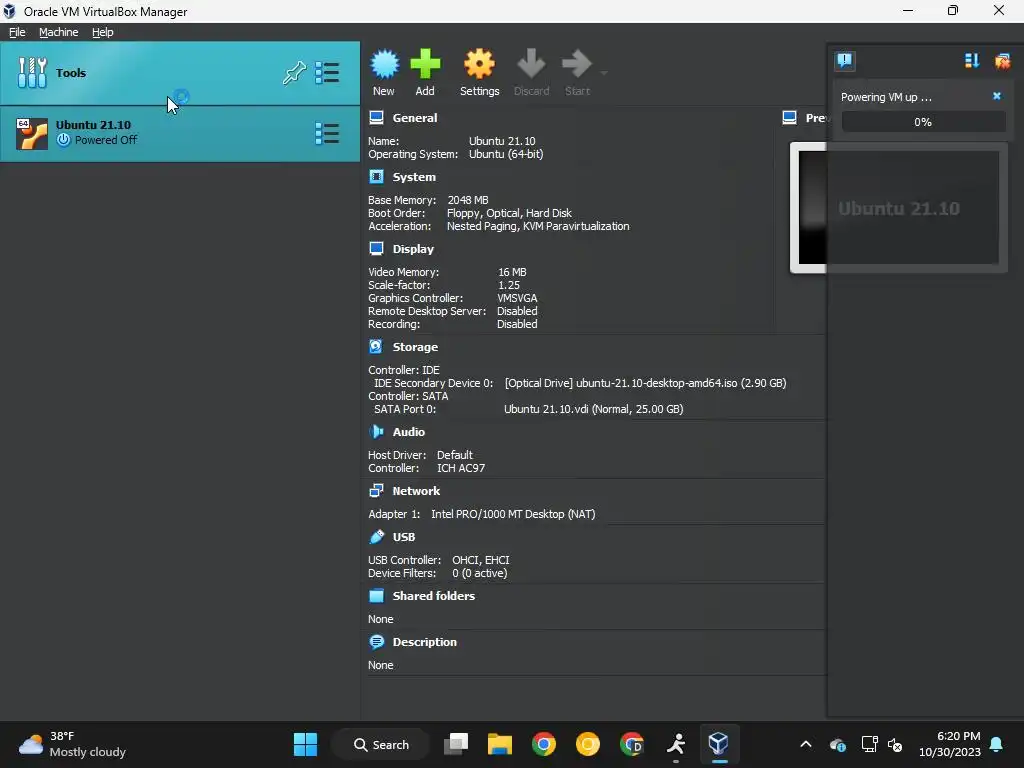Click the optical drive ubuntu-21.10-desktop-amd64.iso entry

tap(645, 383)
